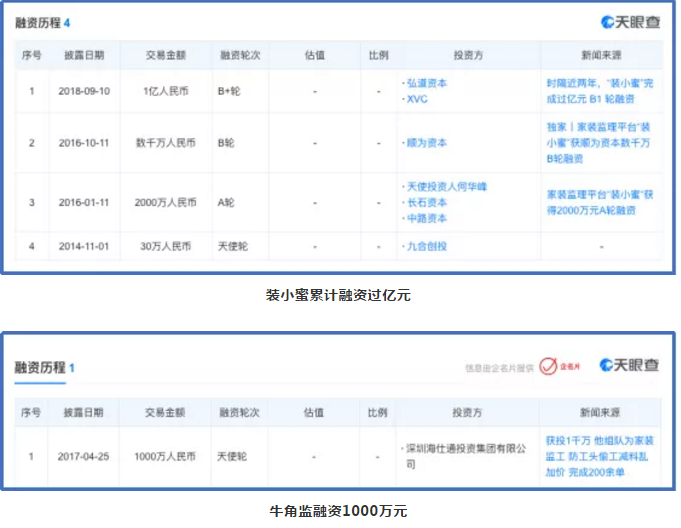Viewport: 681px width, 528px height.
Task: Open the 天使投资人何华峰 investor link
Action: (446, 187)
